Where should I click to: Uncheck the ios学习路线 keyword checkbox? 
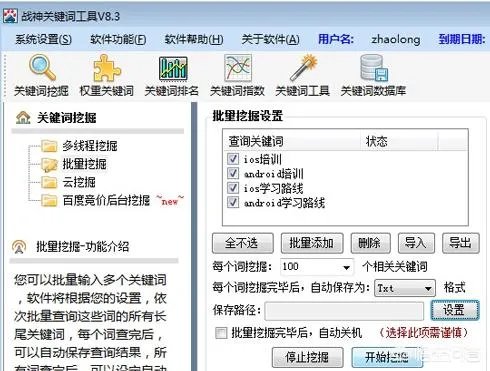click(233, 188)
